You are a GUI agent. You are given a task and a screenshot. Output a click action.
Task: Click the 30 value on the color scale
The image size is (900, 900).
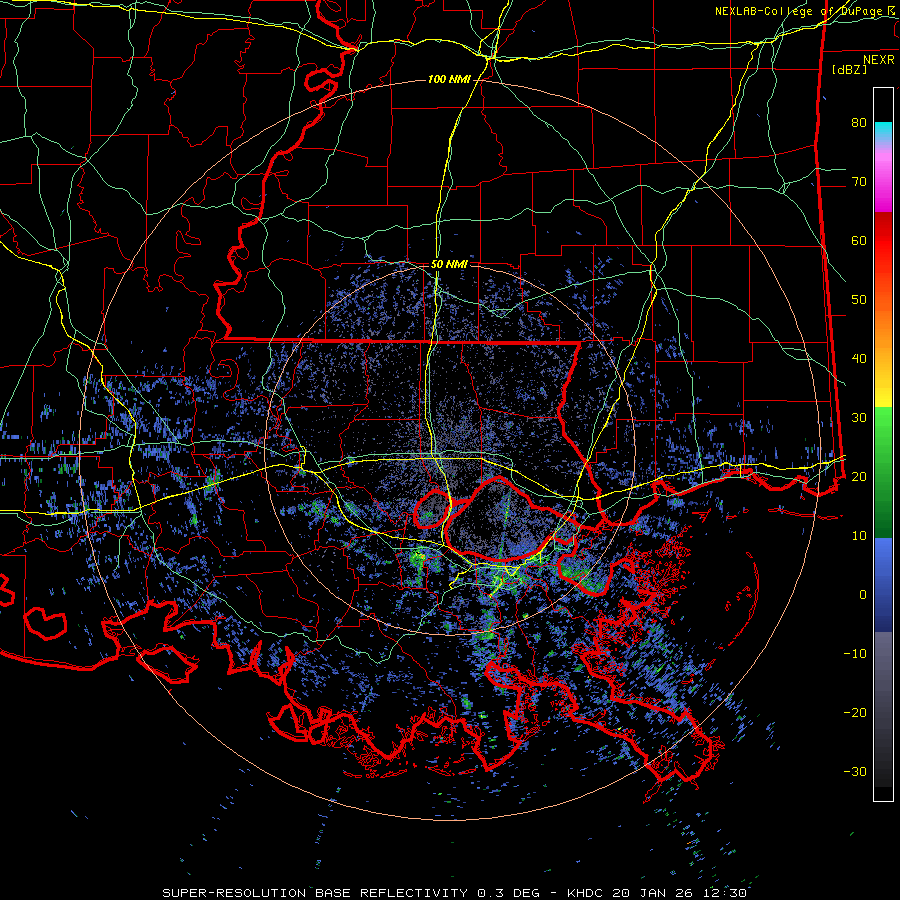(x=859, y=418)
